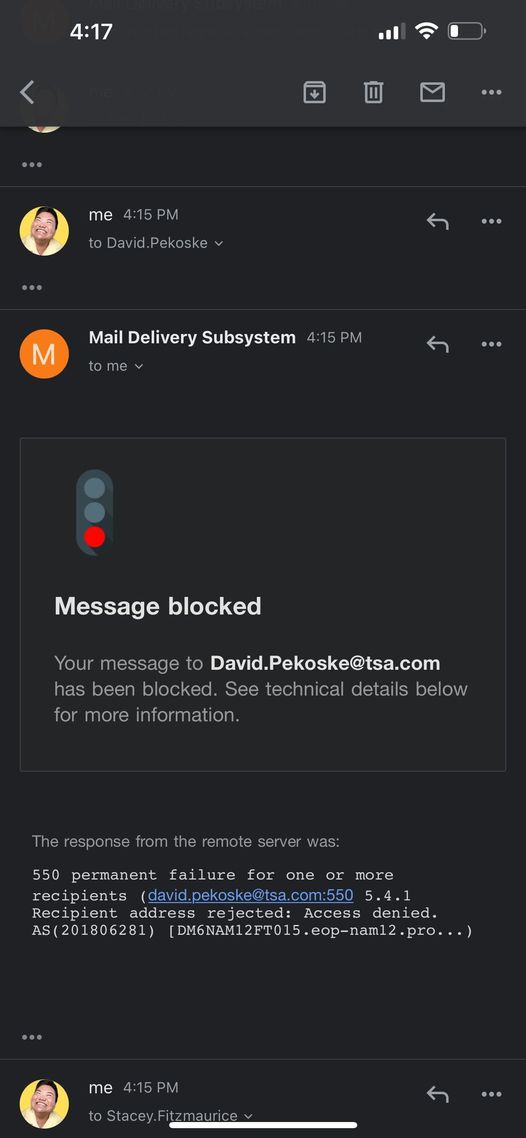Mark the thread unread via the envelope icon
The image size is (526, 1138).
click(432, 92)
